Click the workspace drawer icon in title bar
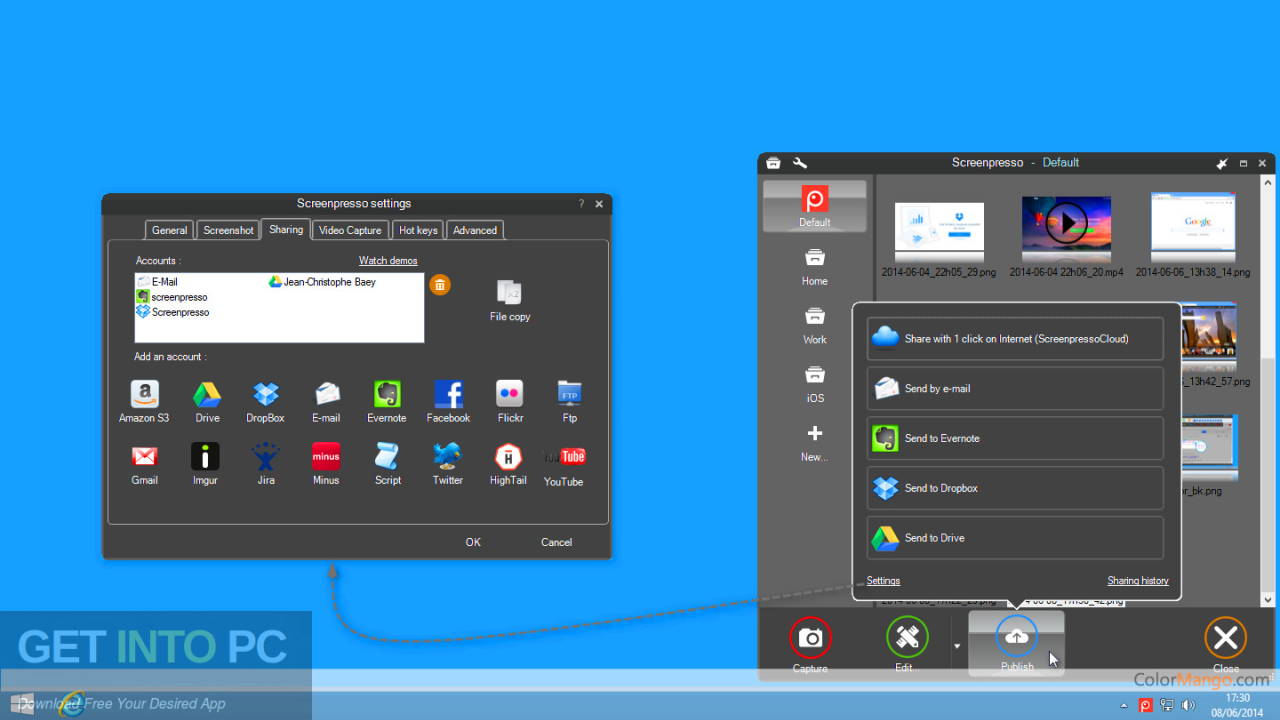 pos(773,163)
